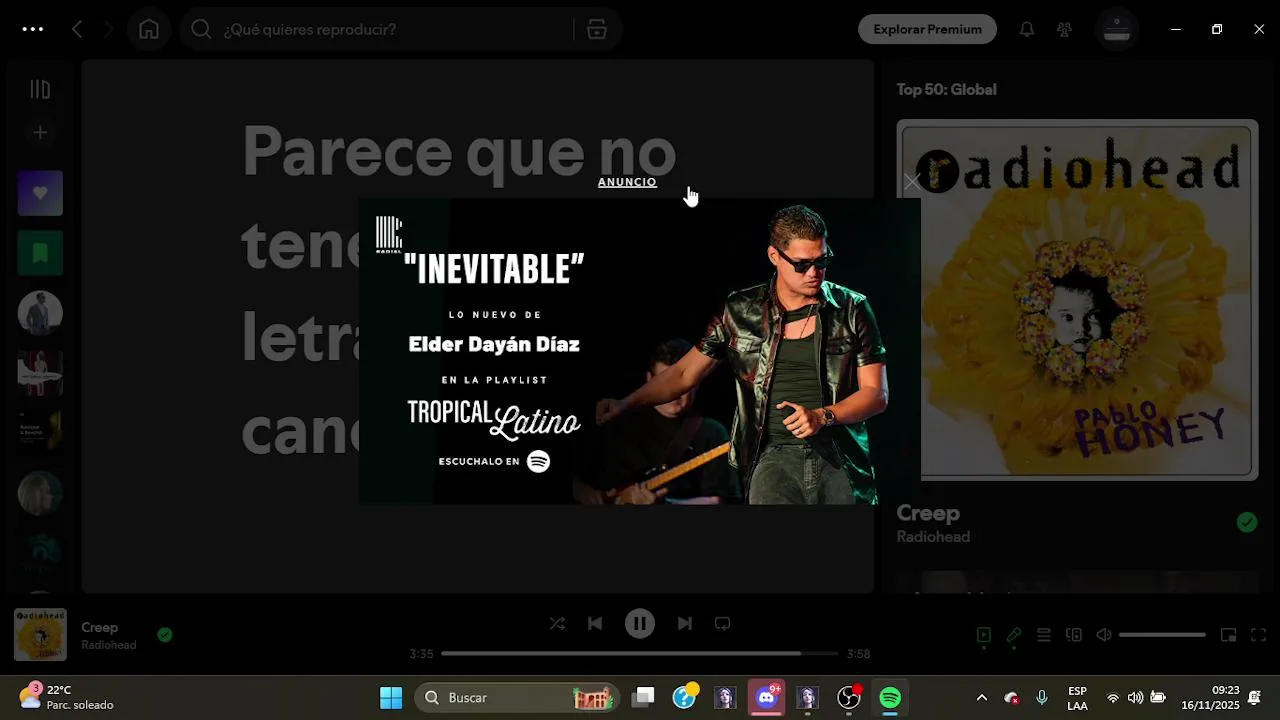1280x720 pixels.
Task: Toggle the green saved check in right panel
Action: (1246, 522)
